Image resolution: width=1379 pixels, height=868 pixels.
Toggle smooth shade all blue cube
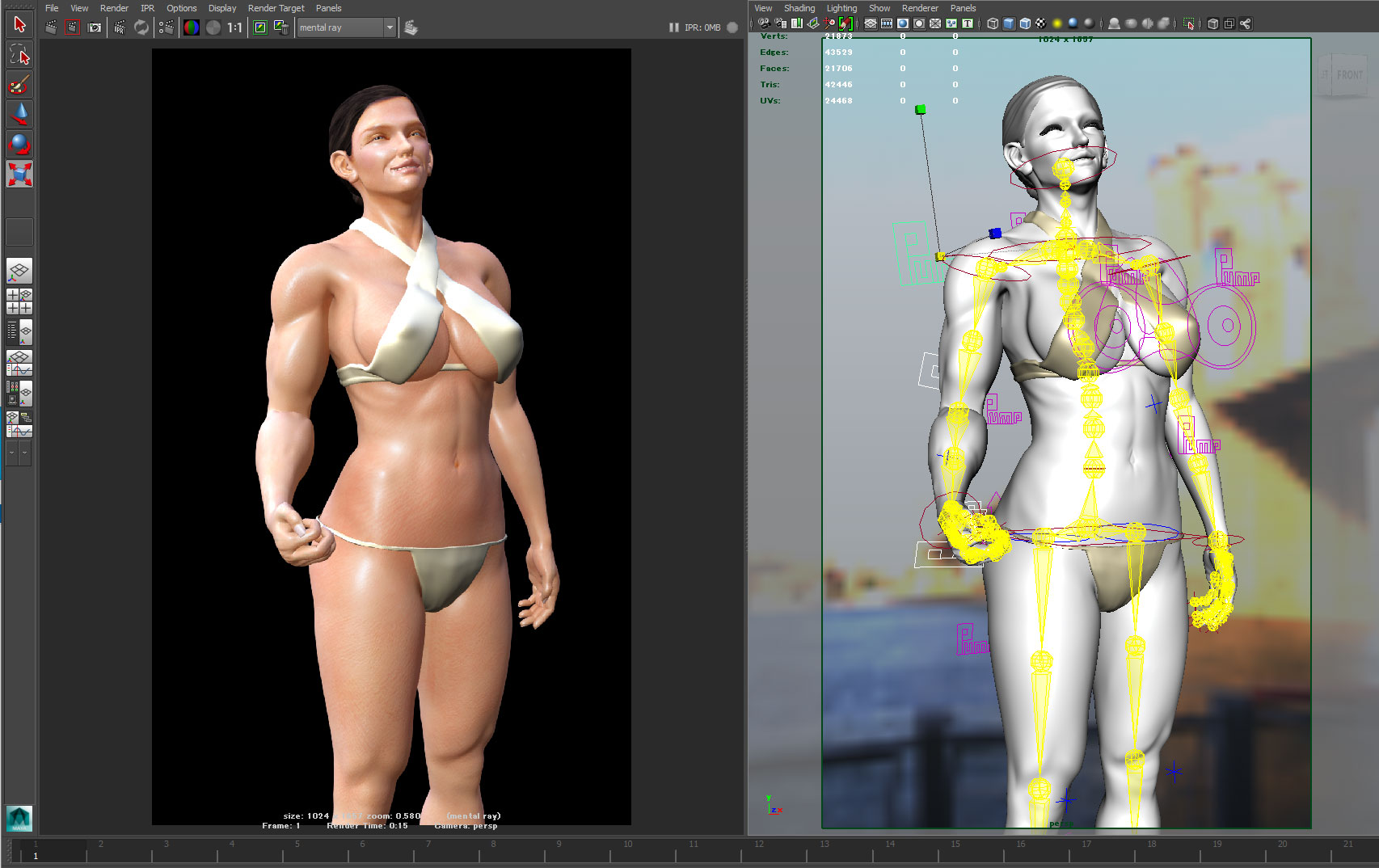(1009, 23)
